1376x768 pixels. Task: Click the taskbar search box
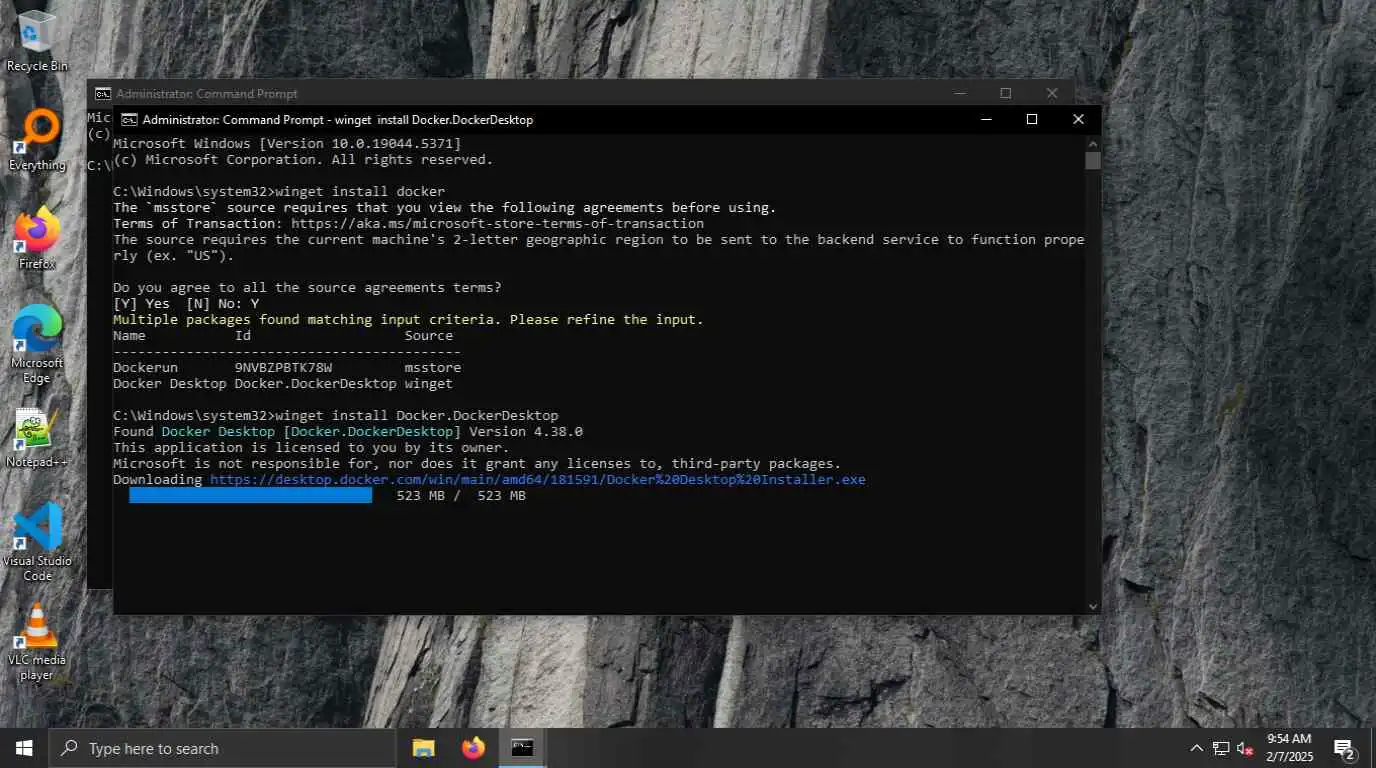click(222, 748)
